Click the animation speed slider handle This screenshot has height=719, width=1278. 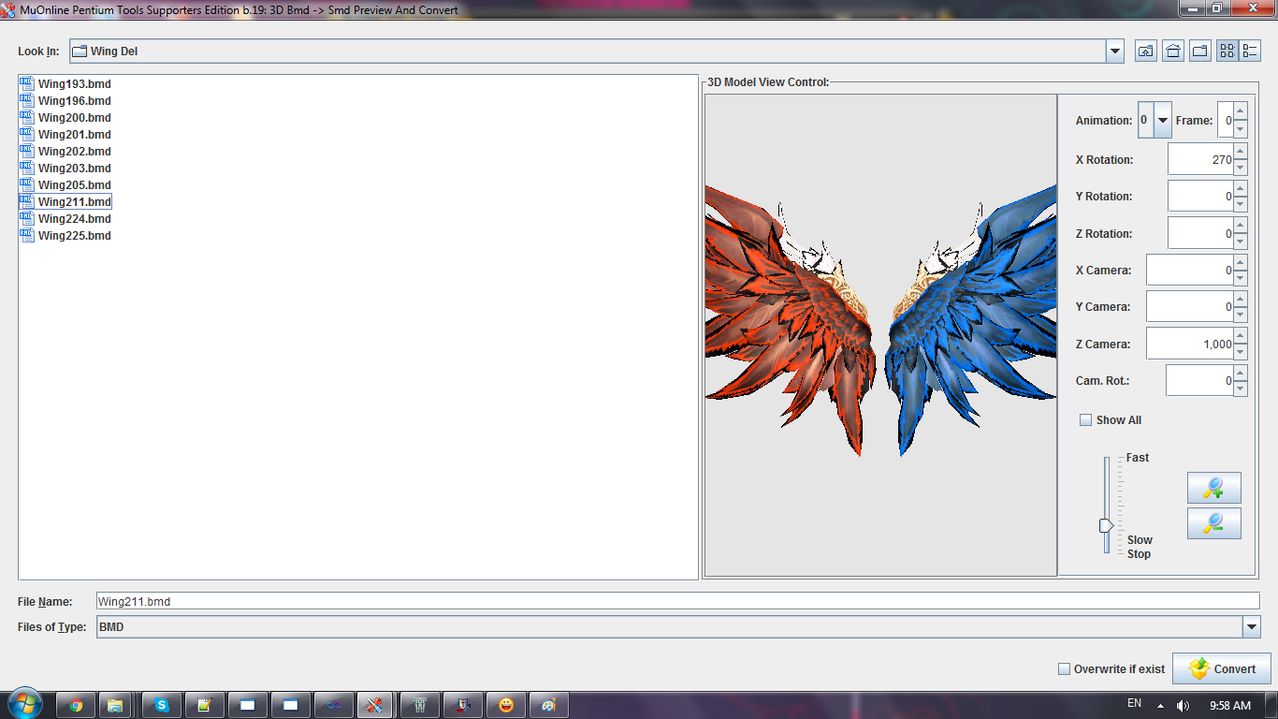1106,525
